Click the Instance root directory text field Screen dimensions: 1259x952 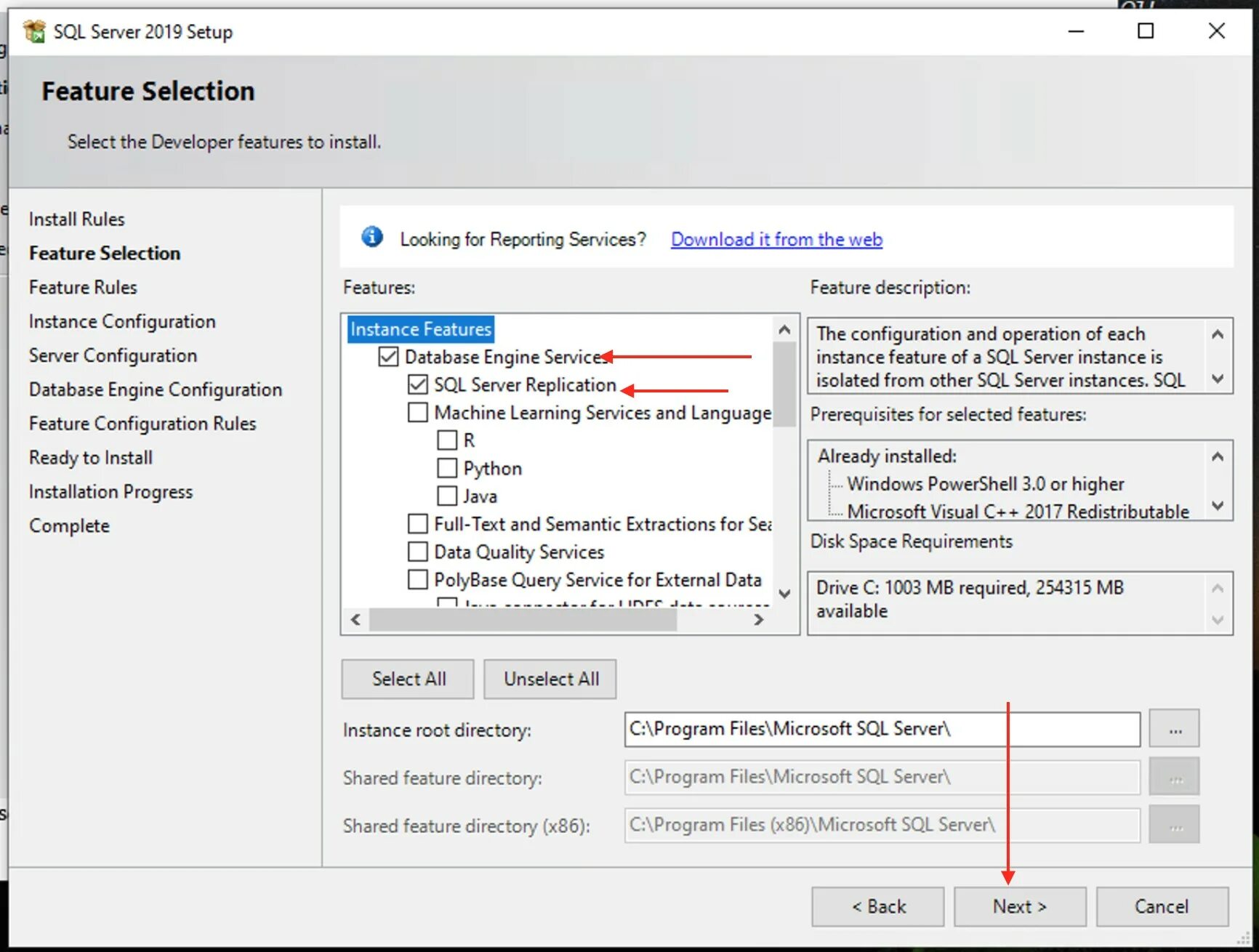[x=882, y=729]
